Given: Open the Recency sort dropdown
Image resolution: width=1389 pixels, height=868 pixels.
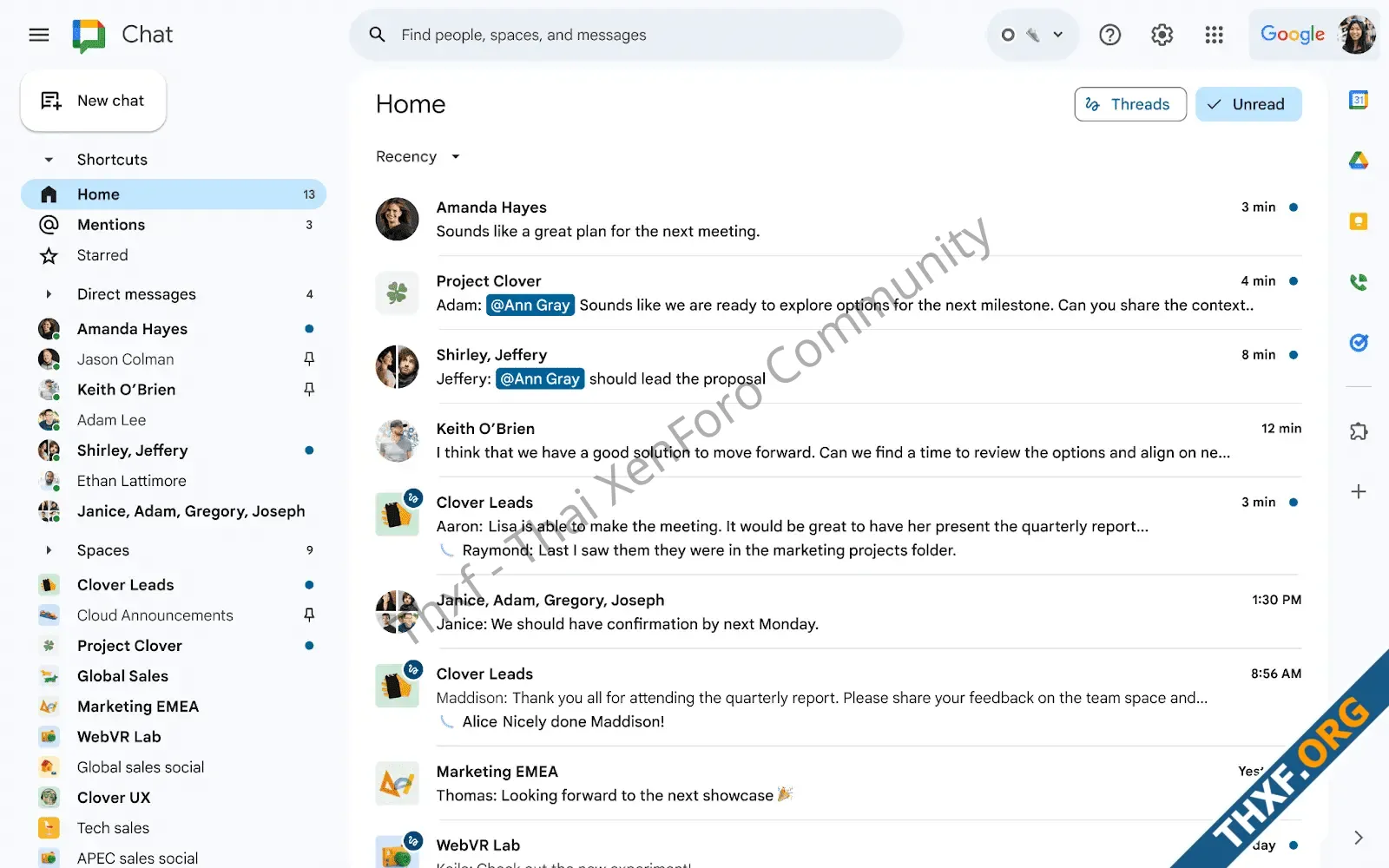Looking at the screenshot, I should (418, 156).
